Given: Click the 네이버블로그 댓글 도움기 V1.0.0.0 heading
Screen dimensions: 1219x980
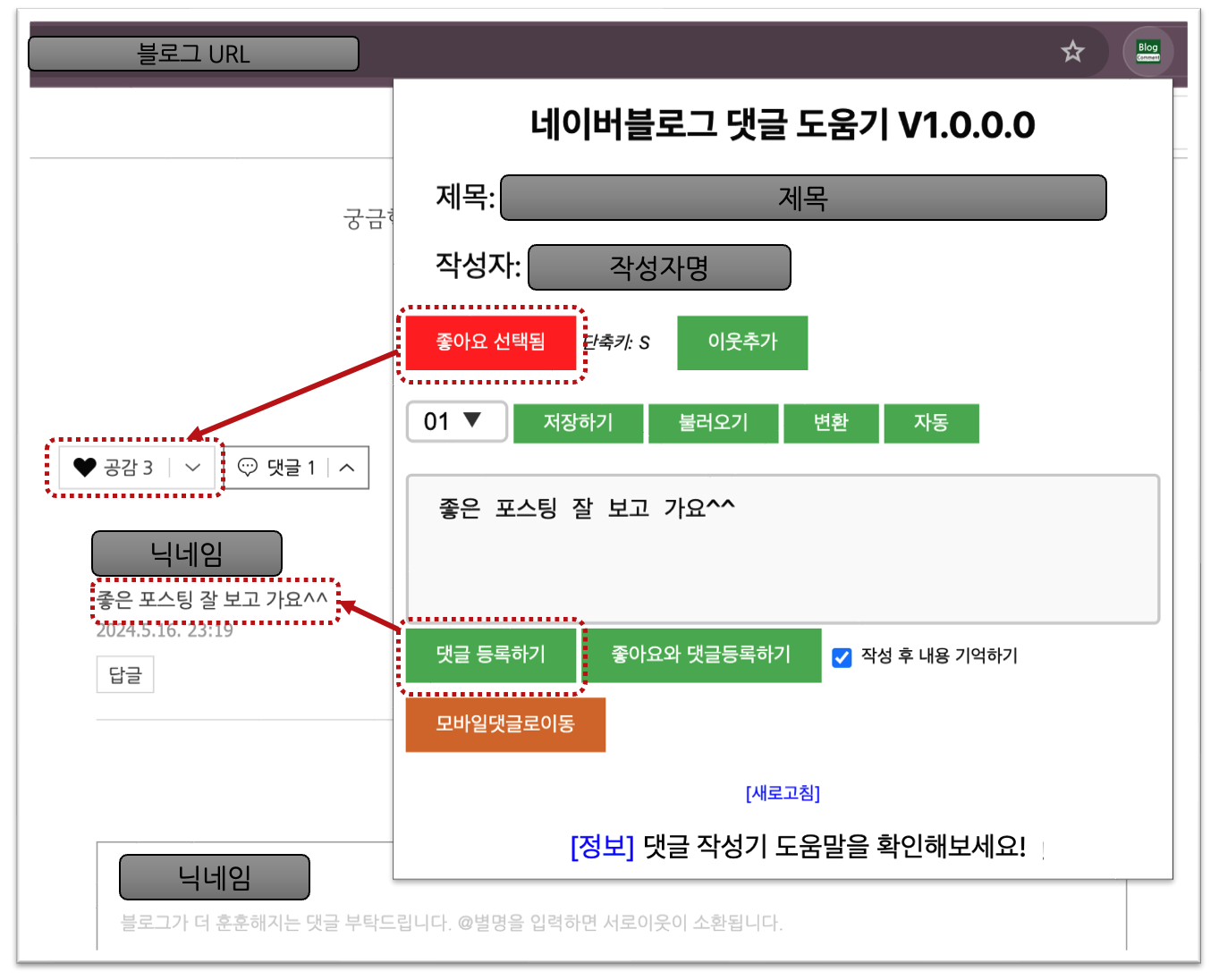Looking at the screenshot, I should 783,125.
